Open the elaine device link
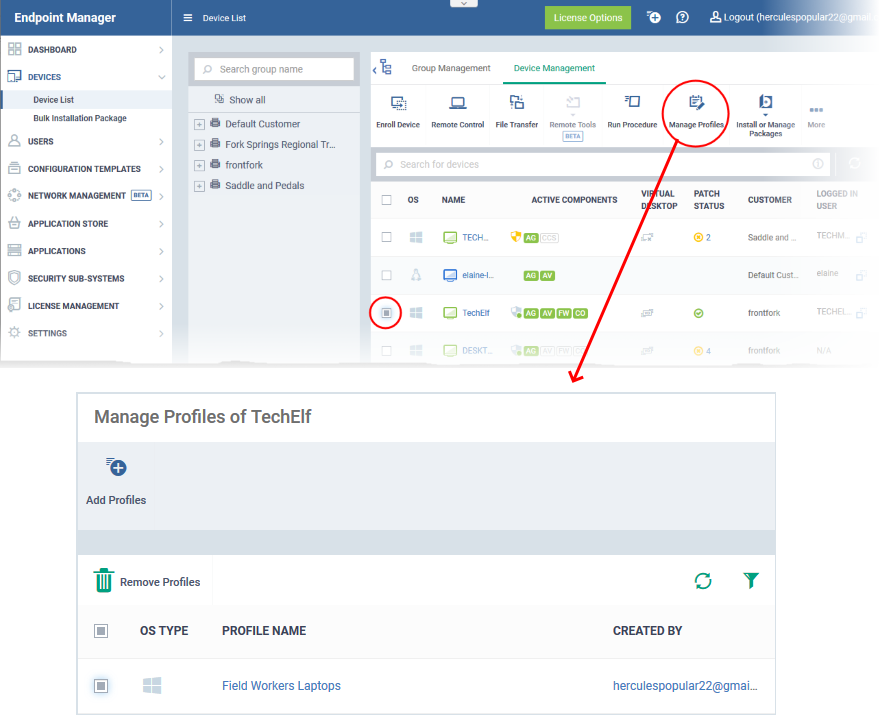The height and width of the screenshot is (718, 881). [x=478, y=275]
